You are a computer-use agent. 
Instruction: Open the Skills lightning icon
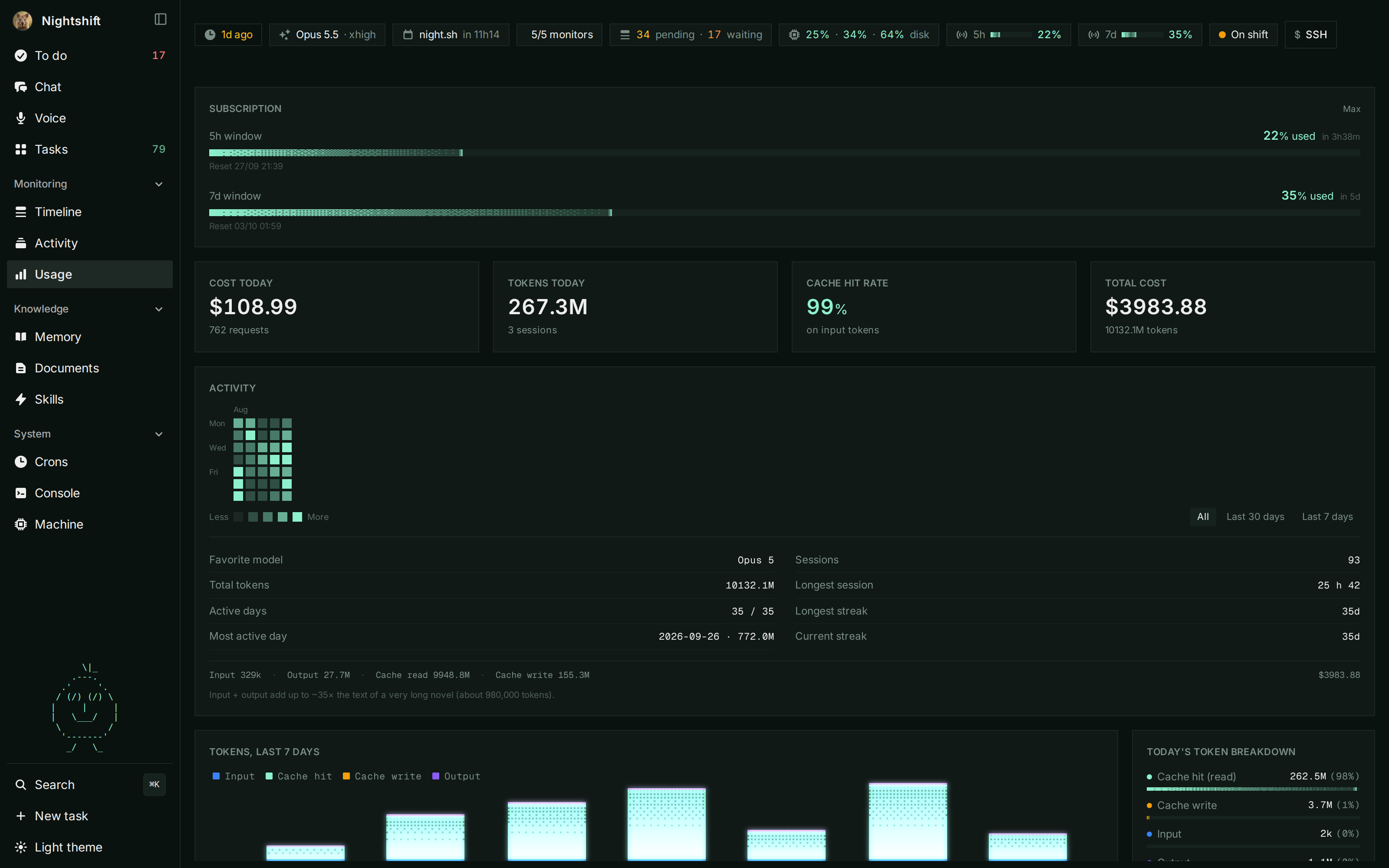tap(21, 400)
